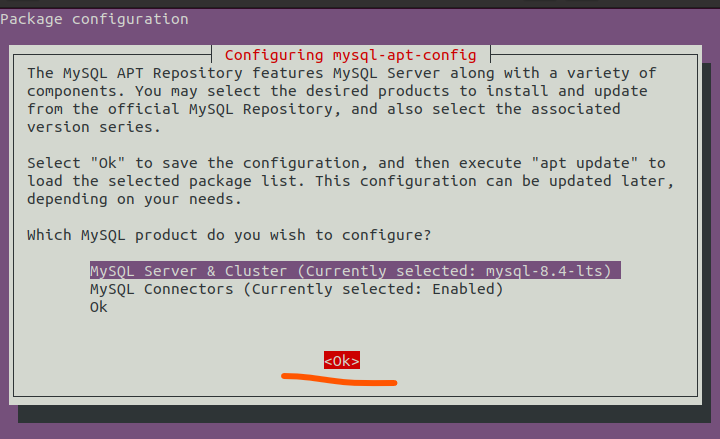Image resolution: width=720 pixels, height=439 pixels.
Task: Click the orange underline beneath <Ok>
Action: coord(339,379)
